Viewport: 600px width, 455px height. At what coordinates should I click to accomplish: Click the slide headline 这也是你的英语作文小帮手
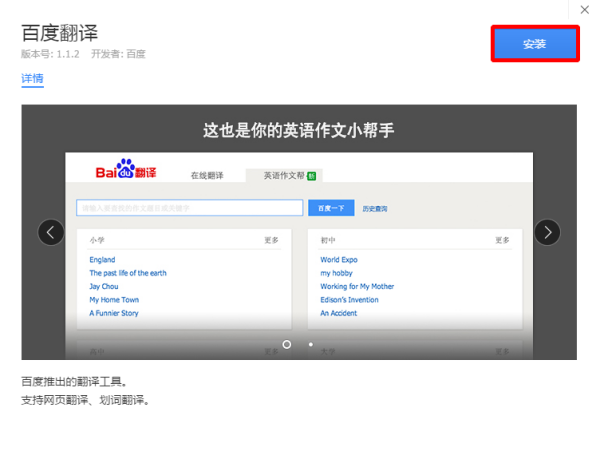pyautogui.click(x=298, y=130)
